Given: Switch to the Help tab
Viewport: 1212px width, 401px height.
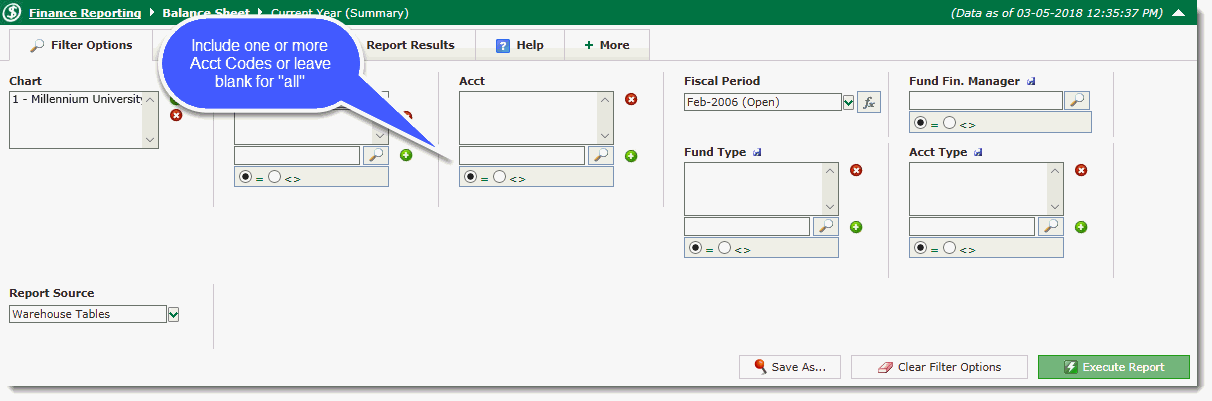Looking at the screenshot, I should [x=519, y=45].
